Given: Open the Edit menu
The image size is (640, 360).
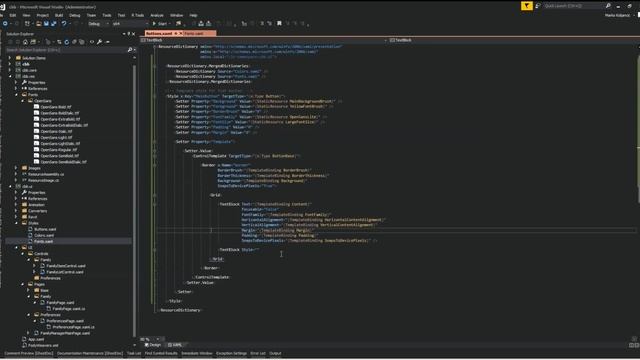Looking at the screenshot, I should click(13, 15).
